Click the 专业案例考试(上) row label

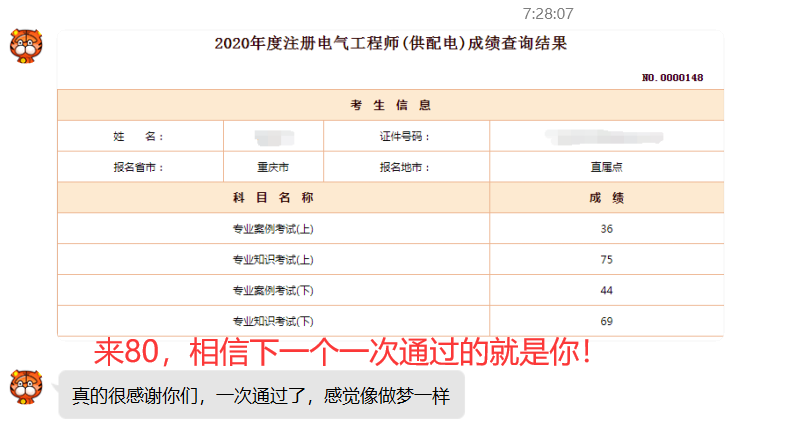(273, 229)
